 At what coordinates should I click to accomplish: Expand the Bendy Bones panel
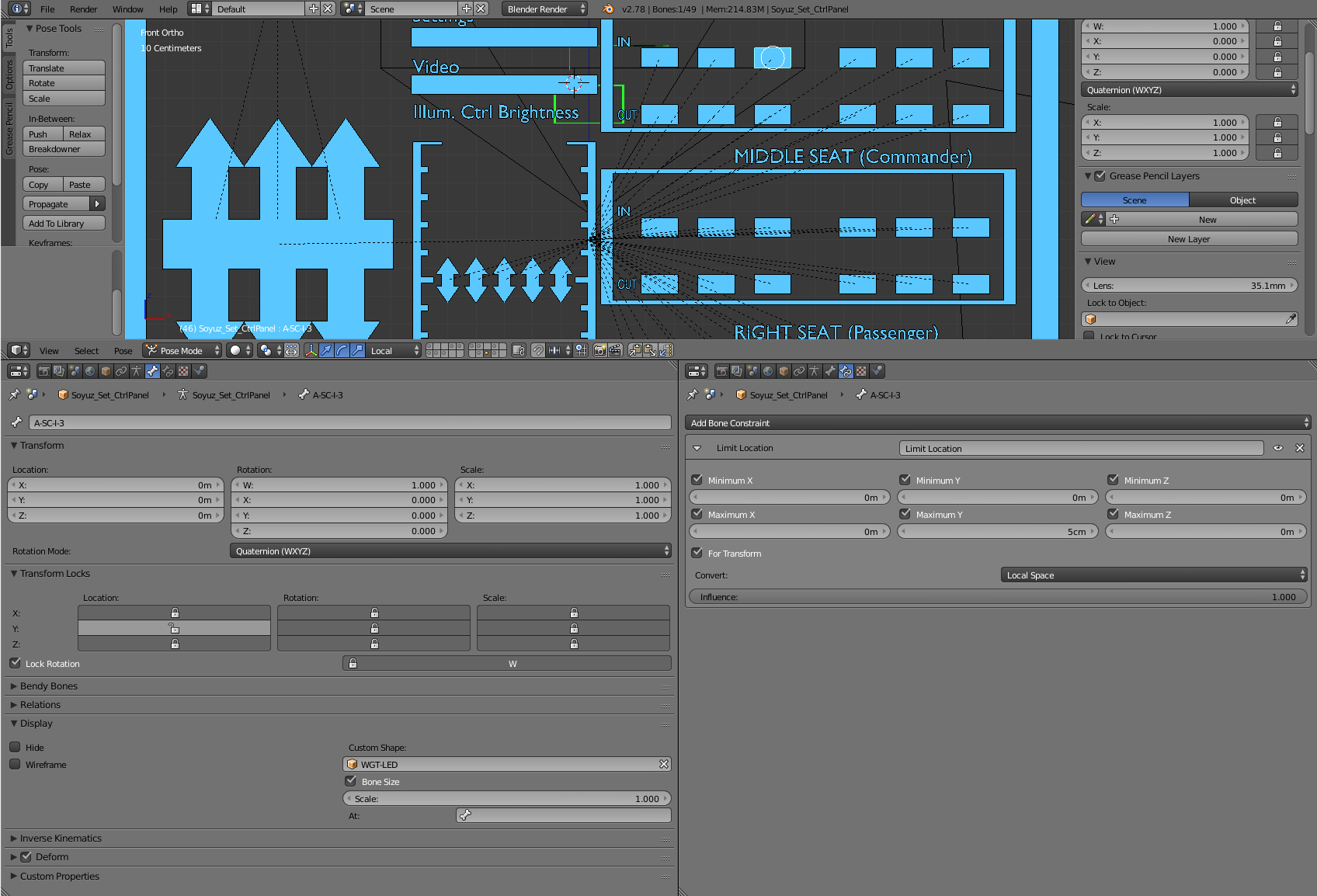pos(48,686)
